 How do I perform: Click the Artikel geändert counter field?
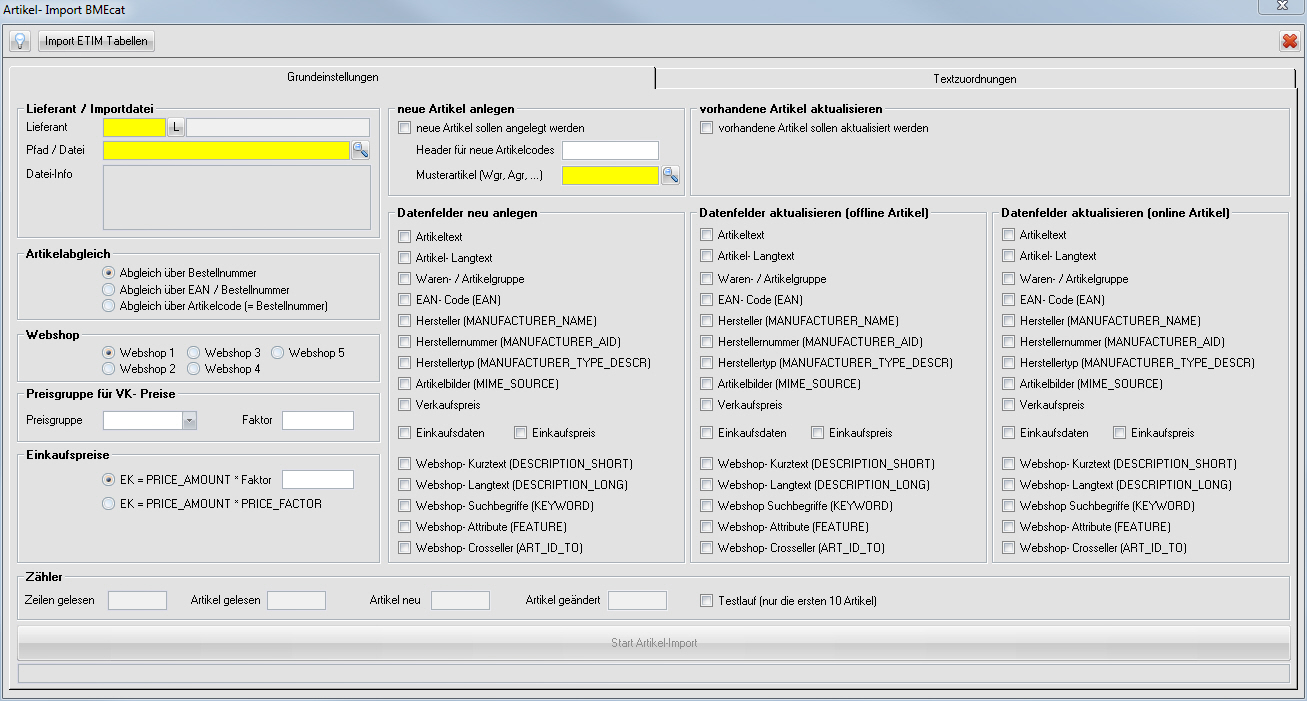[637, 601]
